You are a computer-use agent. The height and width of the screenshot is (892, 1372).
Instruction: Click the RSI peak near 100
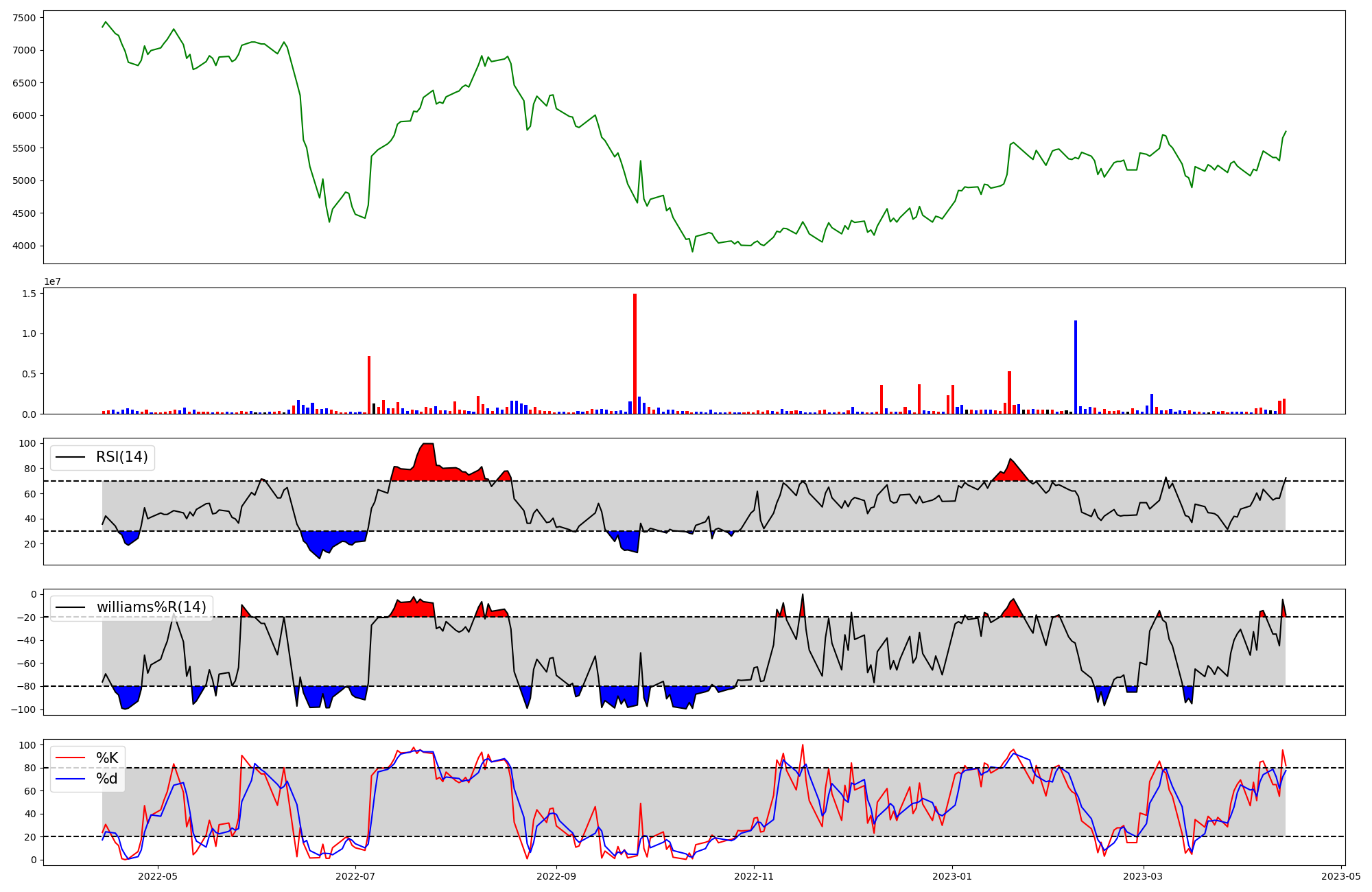pyautogui.click(x=427, y=445)
